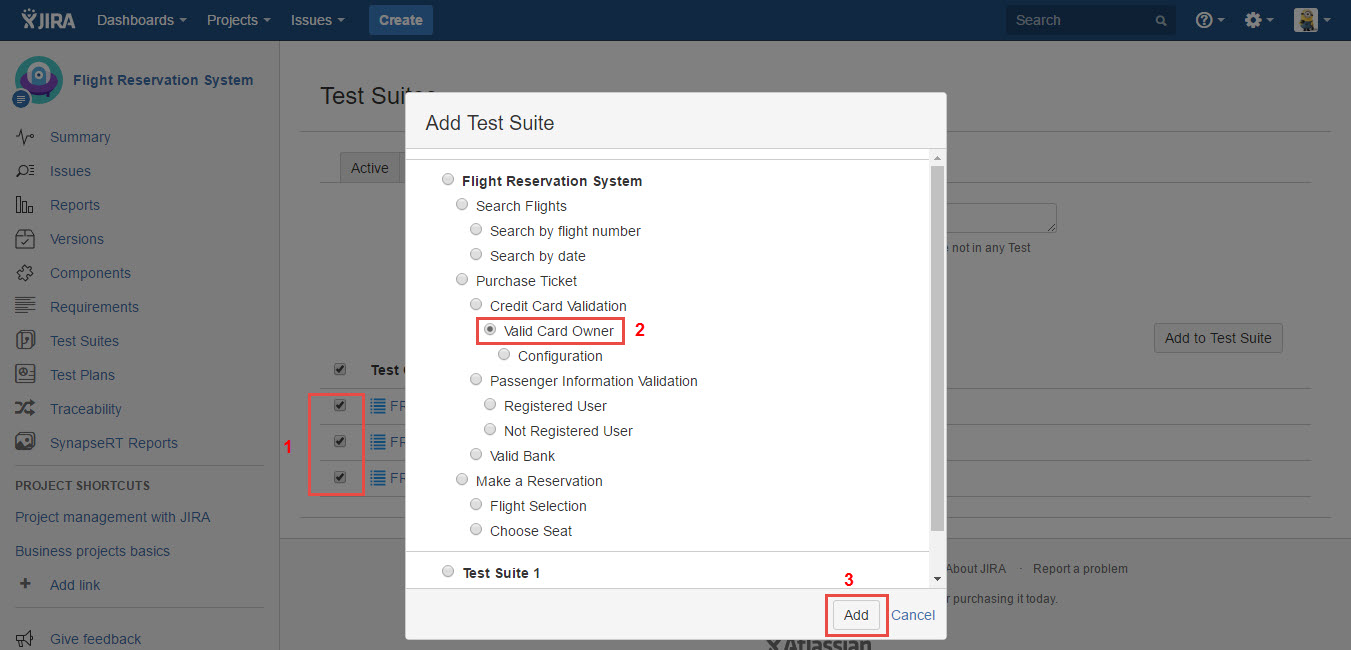This screenshot has width=1351, height=650.
Task: Click the Reports bar chart icon
Action: (26, 205)
